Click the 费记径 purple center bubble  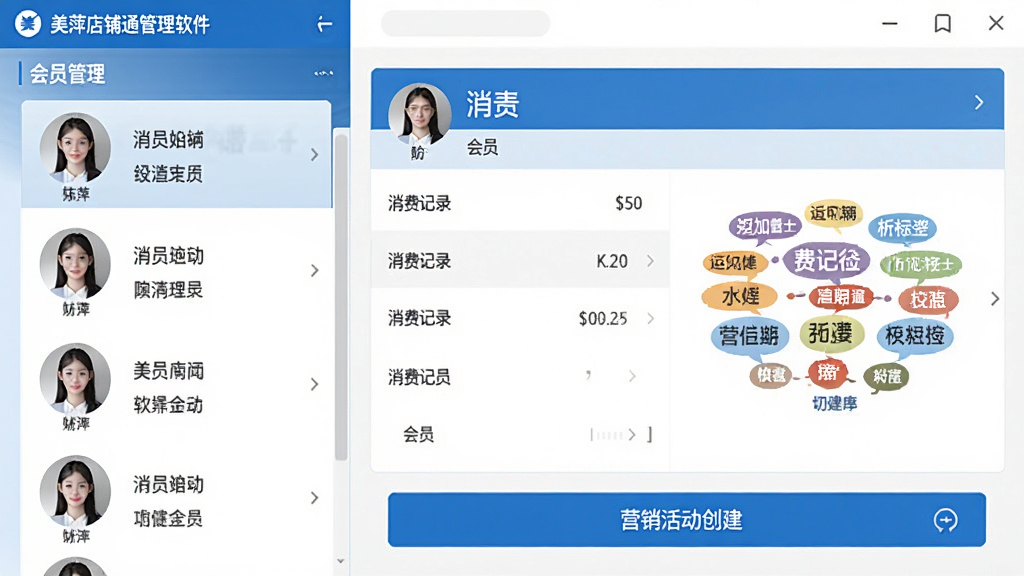click(826, 261)
